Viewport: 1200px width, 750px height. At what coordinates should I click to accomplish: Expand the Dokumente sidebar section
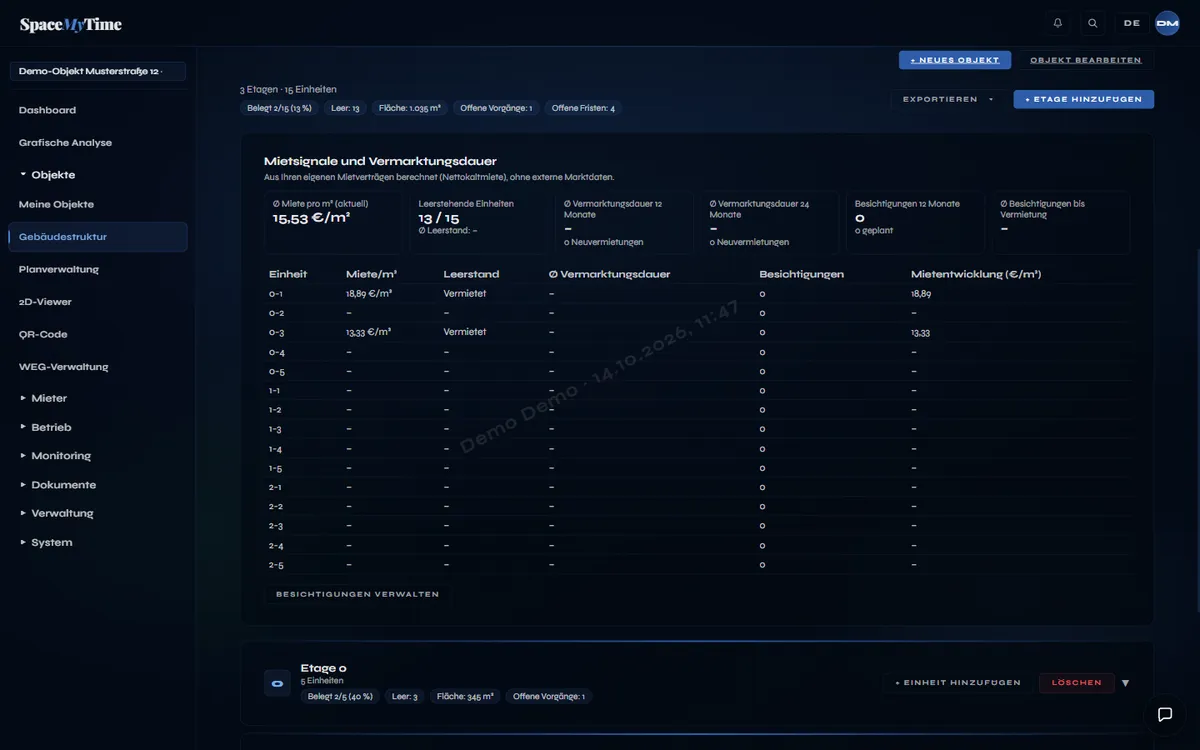pyautogui.click(x=64, y=485)
